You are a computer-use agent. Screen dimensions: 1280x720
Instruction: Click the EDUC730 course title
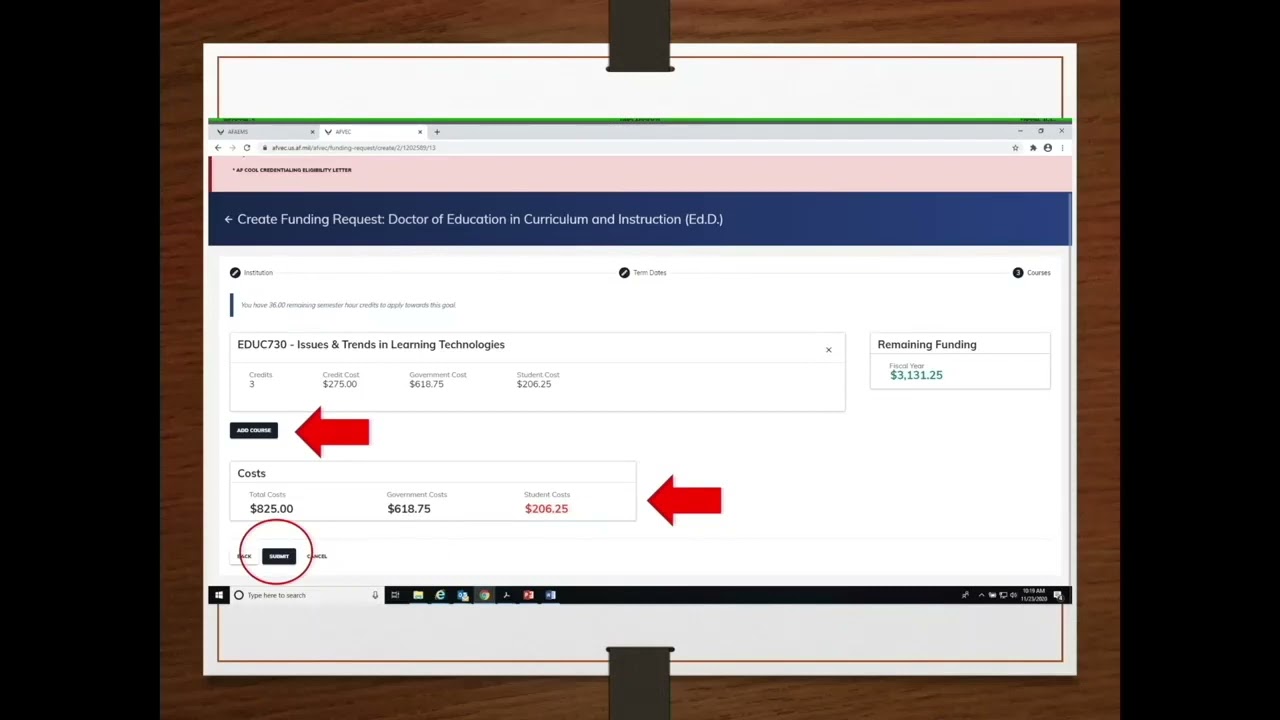(x=371, y=344)
